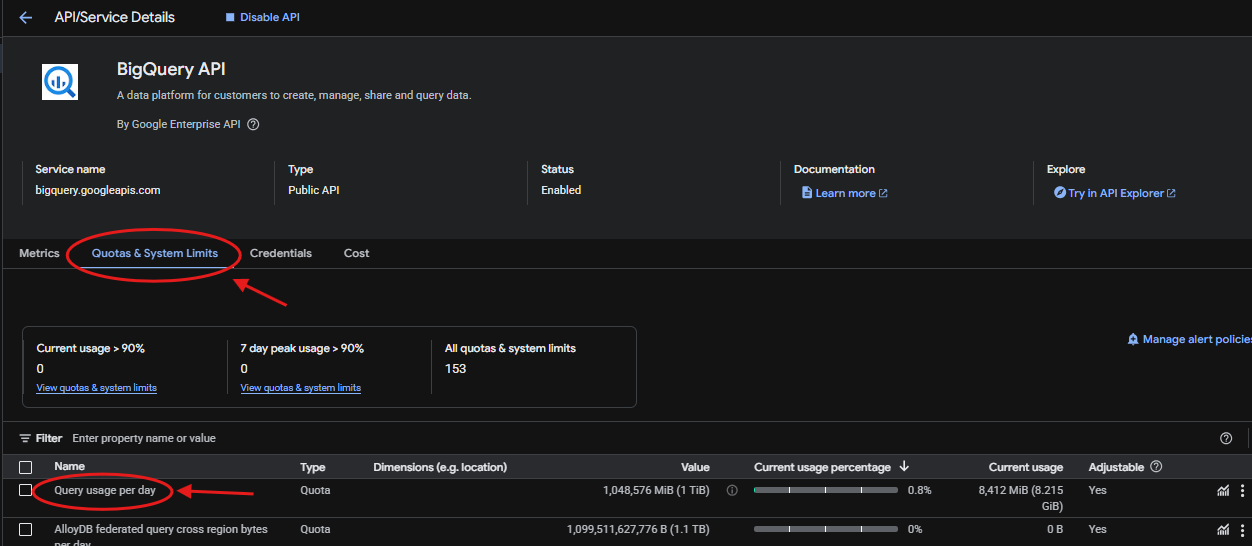Image resolution: width=1252 pixels, height=546 pixels.
Task: Click the Dimensions (e.g. location) column header
Action: coord(440,467)
